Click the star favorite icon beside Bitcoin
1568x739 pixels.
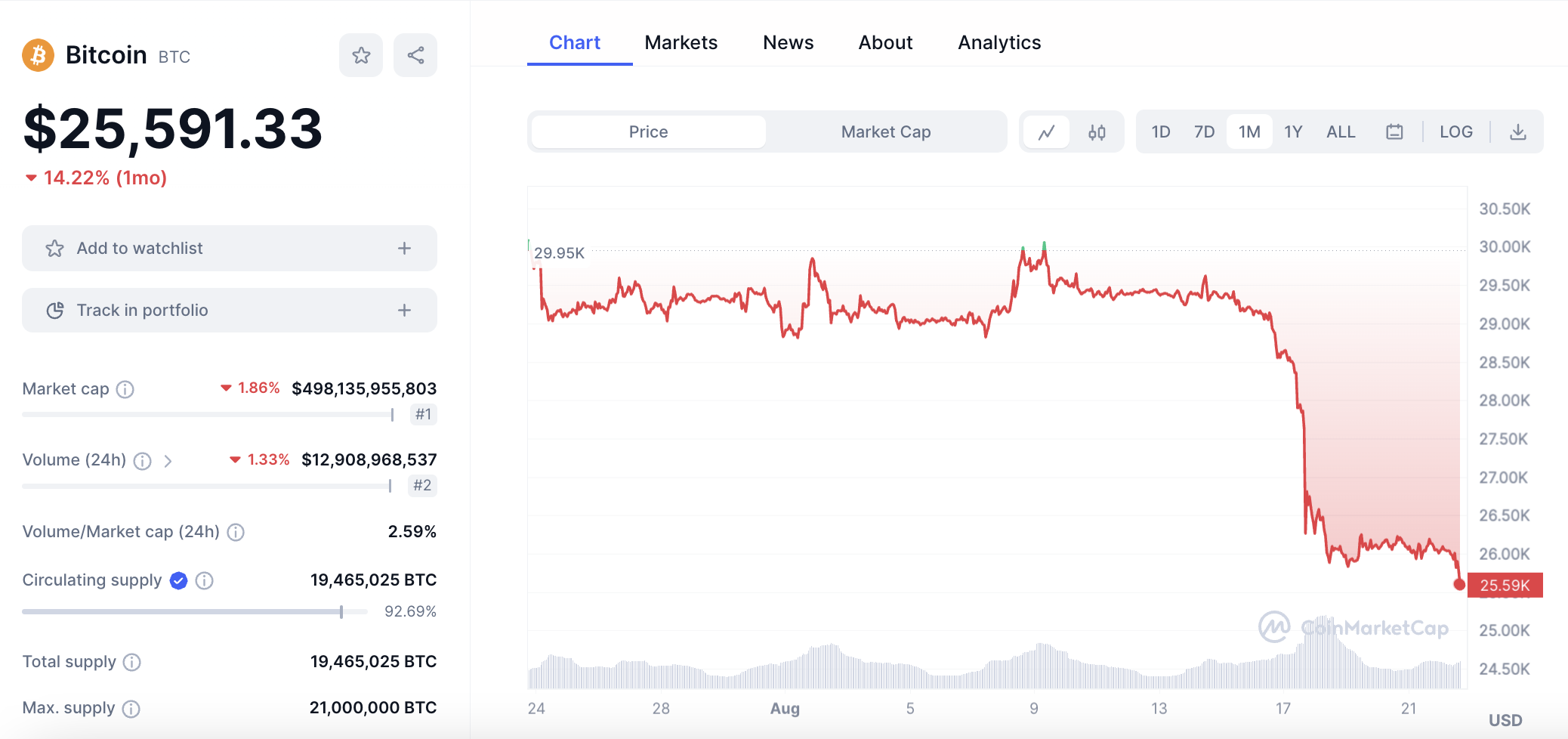[x=361, y=55]
